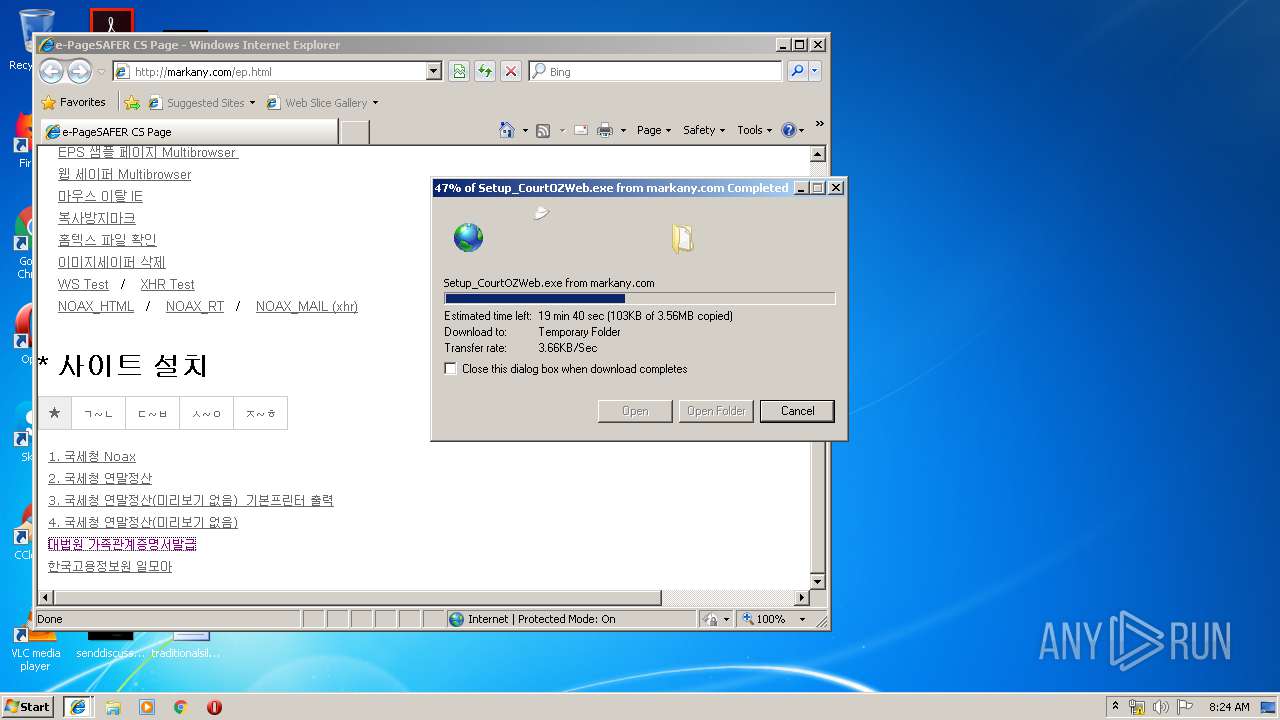Click the Read Mail icon
The image size is (1280, 720).
(580, 130)
